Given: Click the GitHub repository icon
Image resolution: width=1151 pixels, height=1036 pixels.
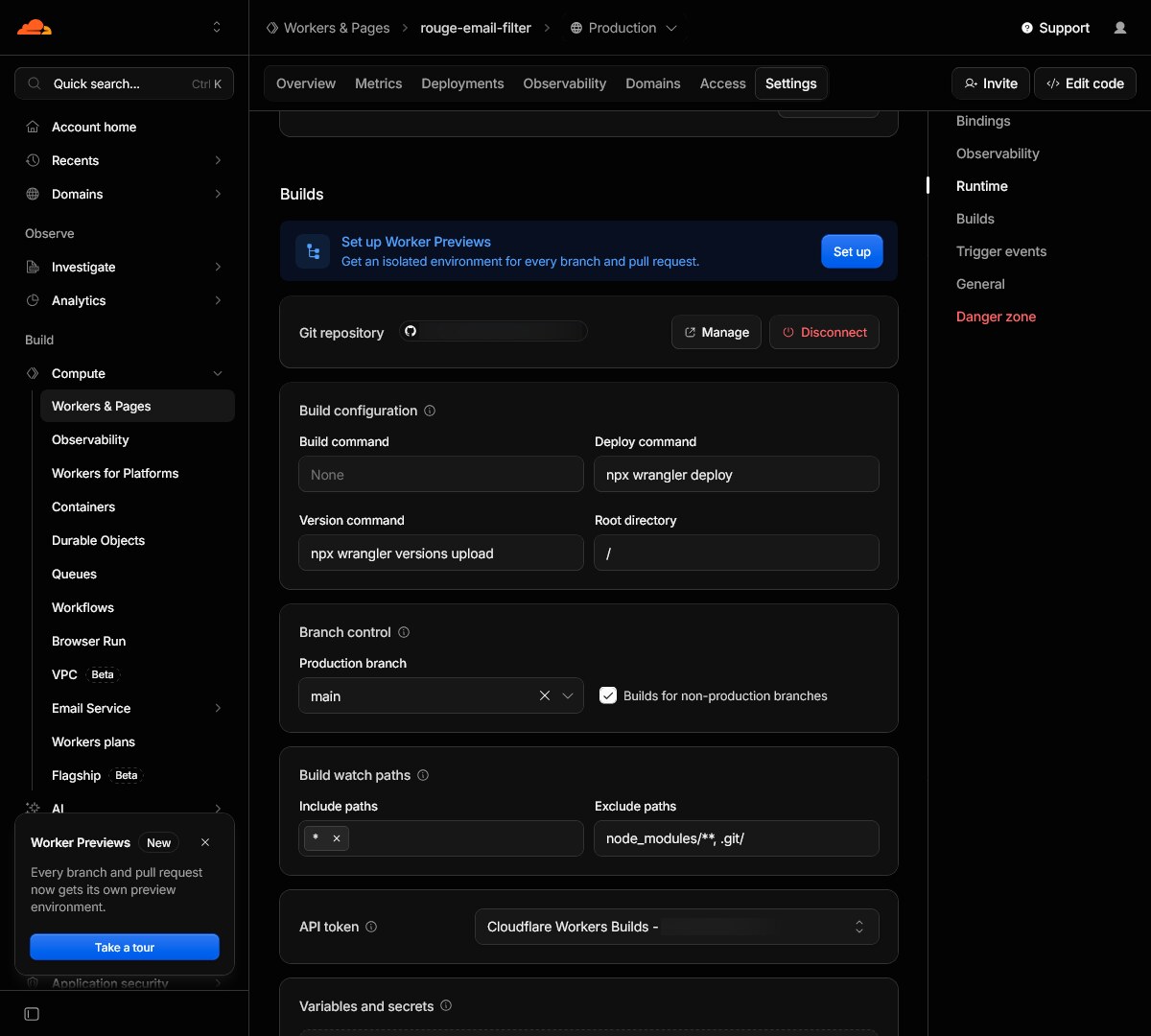Looking at the screenshot, I should pos(411,331).
